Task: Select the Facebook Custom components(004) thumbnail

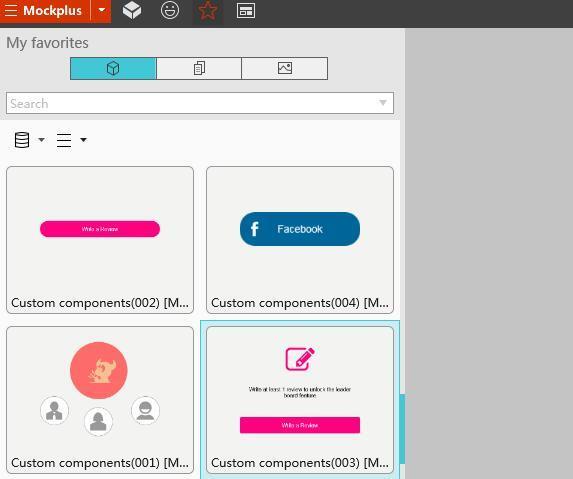Action: (x=300, y=240)
